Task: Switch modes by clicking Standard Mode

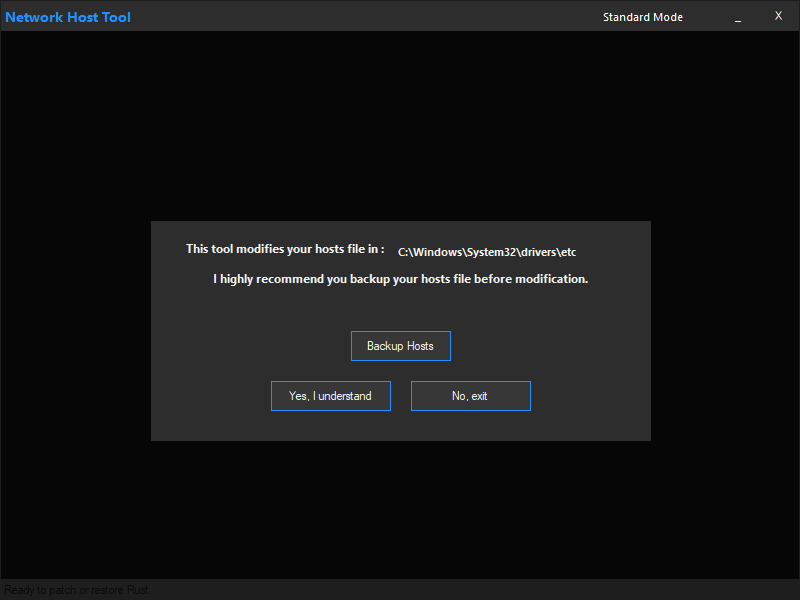Action: click(x=642, y=16)
